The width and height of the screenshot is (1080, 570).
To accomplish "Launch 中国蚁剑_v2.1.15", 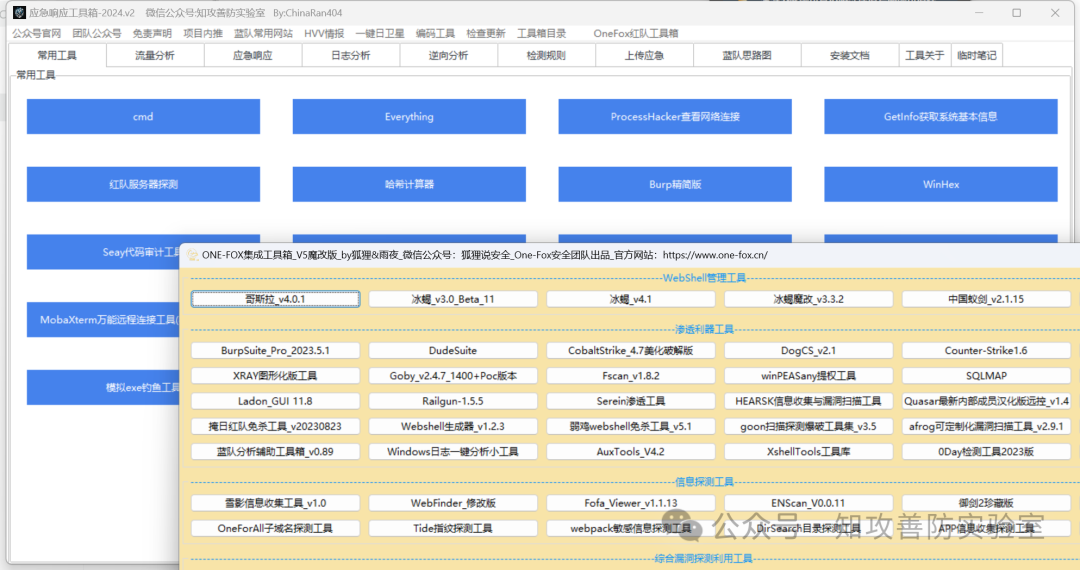I will [986, 299].
